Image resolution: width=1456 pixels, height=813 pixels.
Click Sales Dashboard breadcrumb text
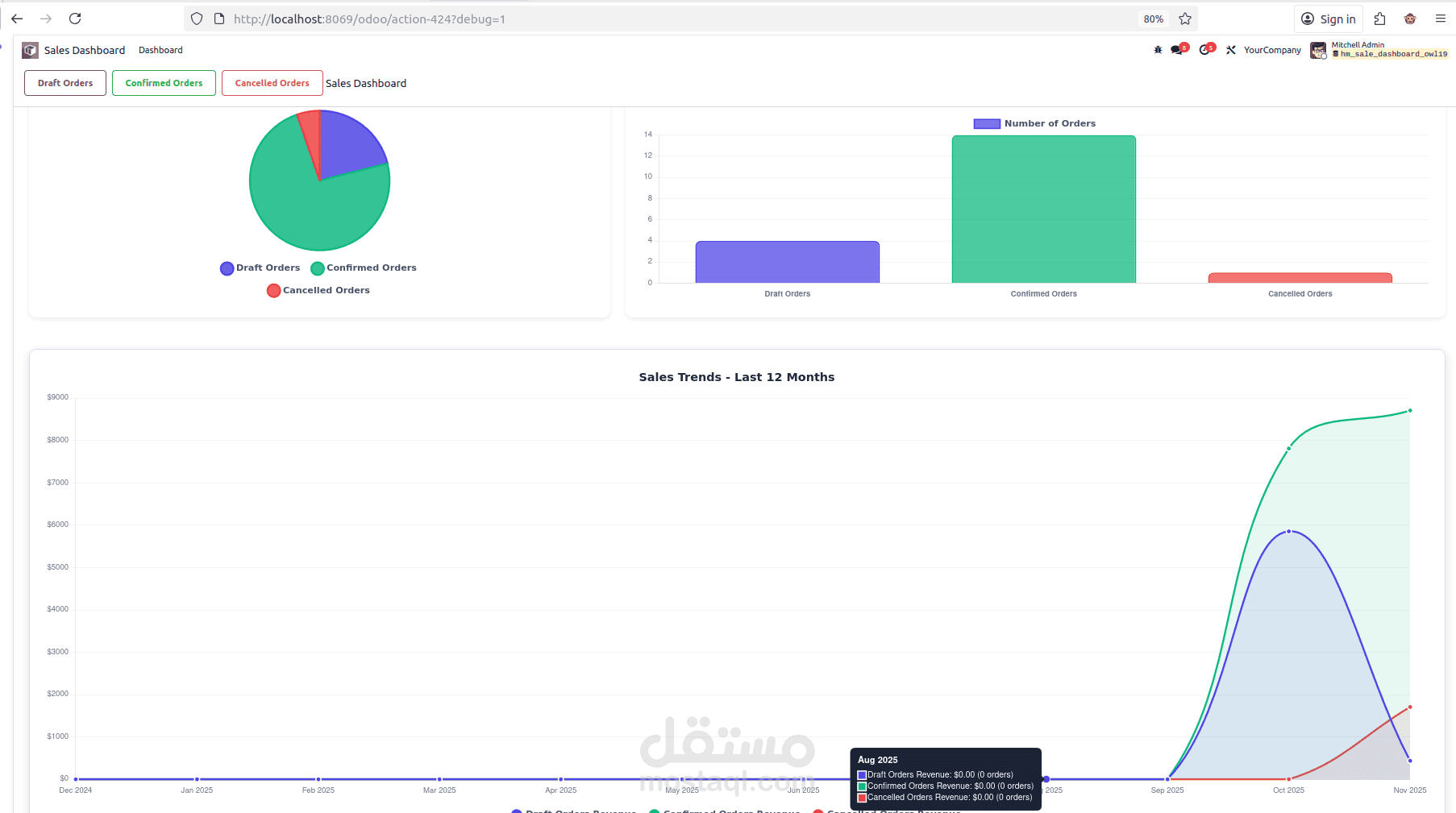366,83
